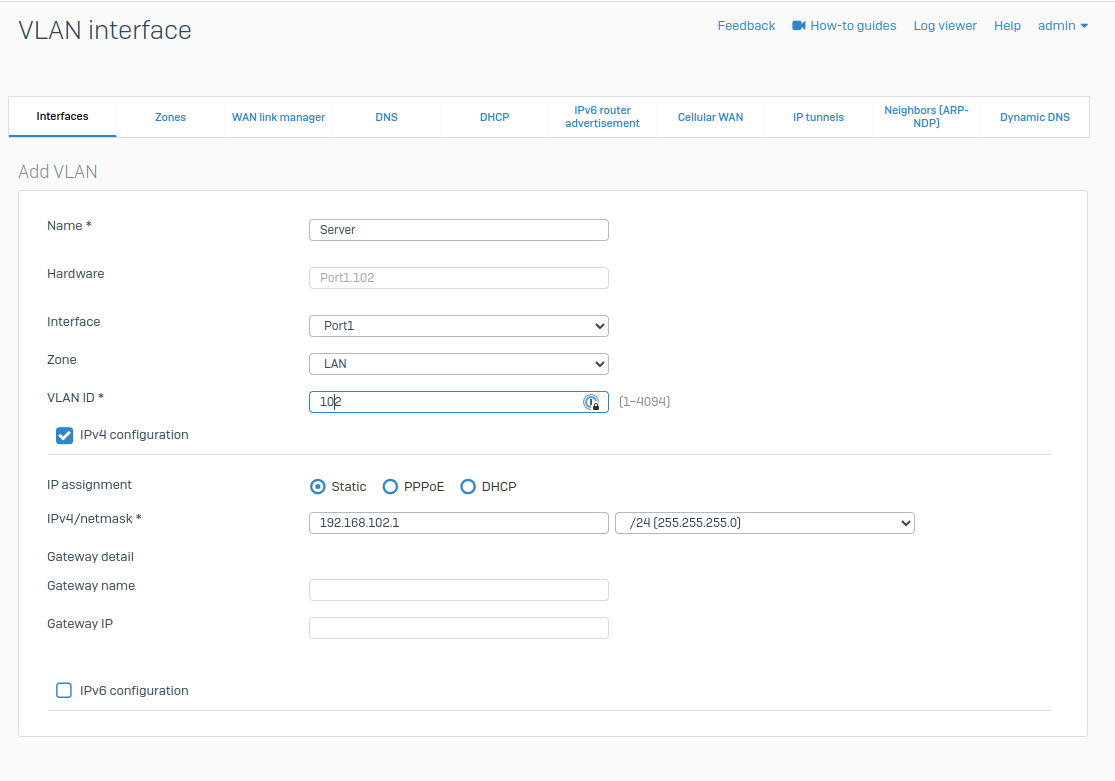Click the video camera How-to guides icon
This screenshot has height=781, width=1115.
click(x=799, y=26)
